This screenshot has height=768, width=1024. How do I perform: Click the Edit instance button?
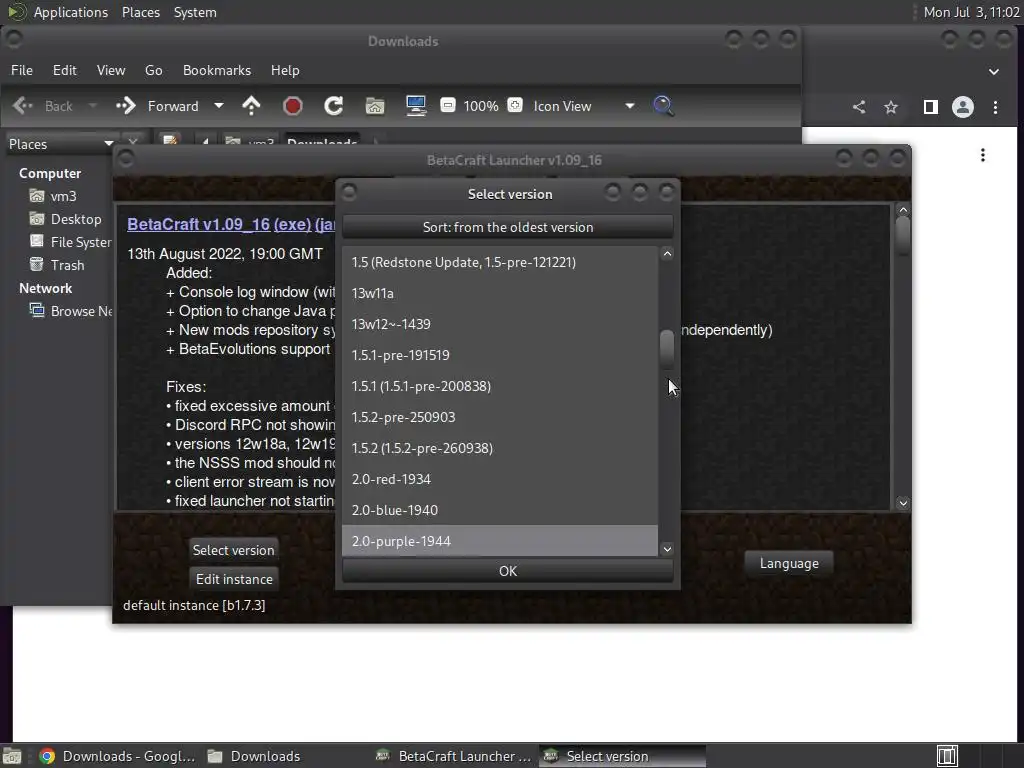[x=234, y=579]
